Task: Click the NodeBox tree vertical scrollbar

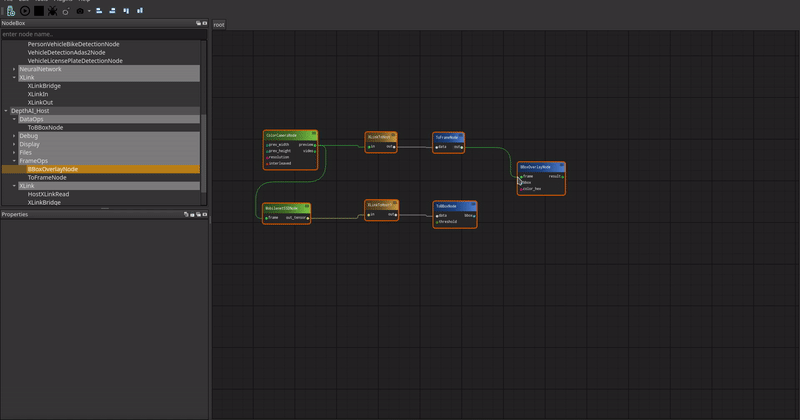Action: click(x=204, y=153)
